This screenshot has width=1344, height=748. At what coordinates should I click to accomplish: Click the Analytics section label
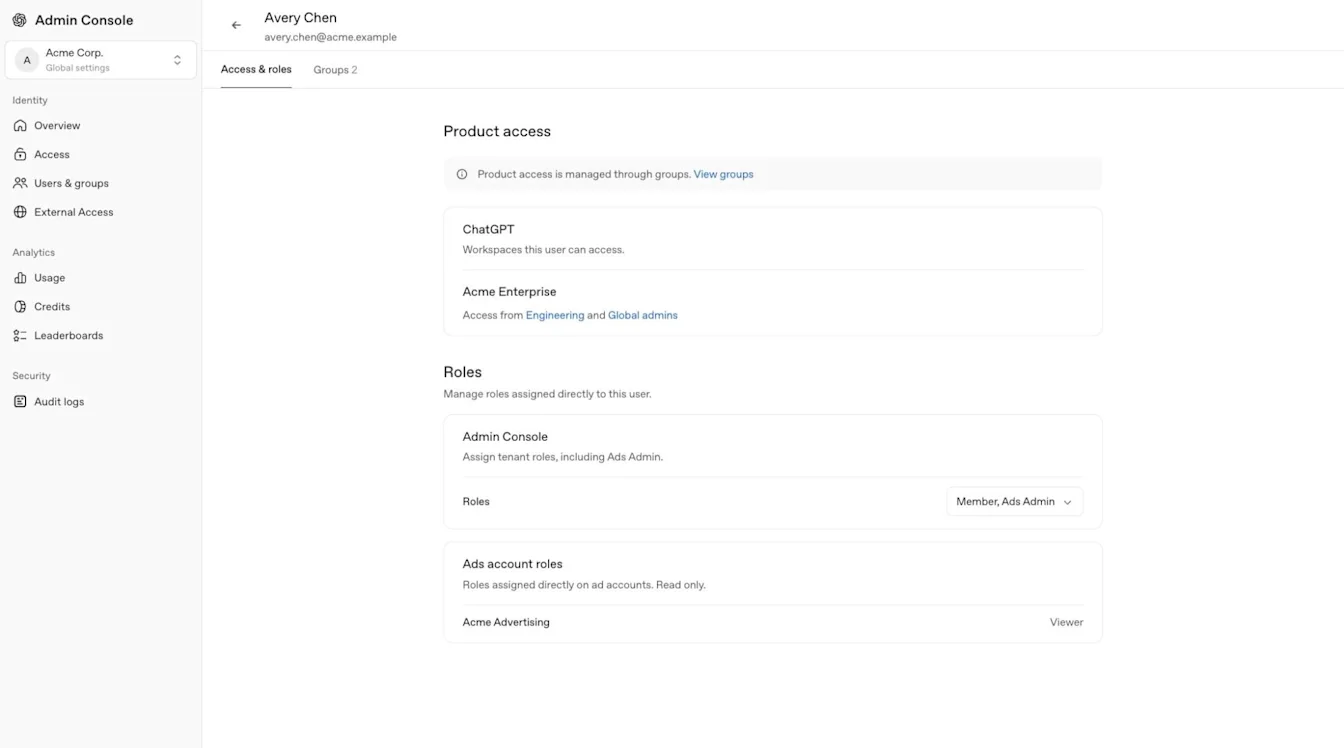point(34,253)
